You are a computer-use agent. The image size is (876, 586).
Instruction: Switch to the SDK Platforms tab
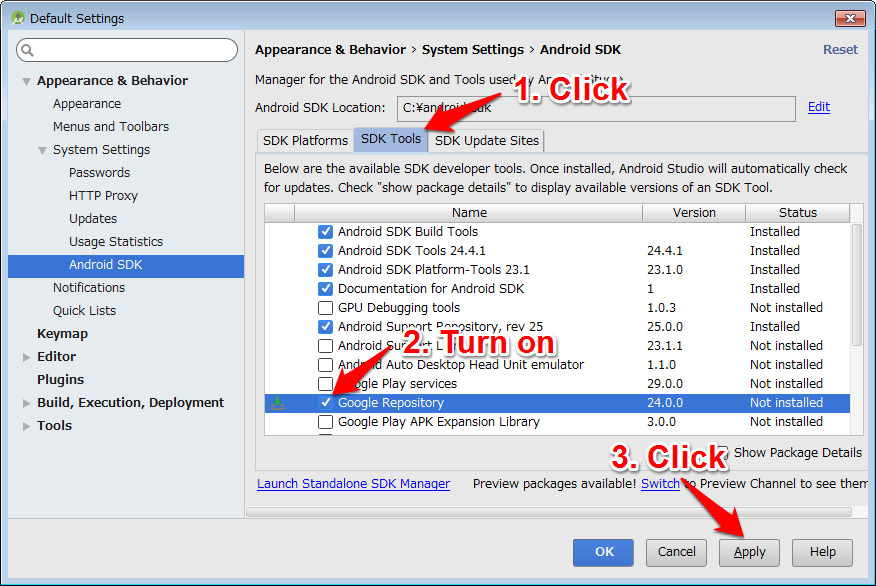[305, 140]
